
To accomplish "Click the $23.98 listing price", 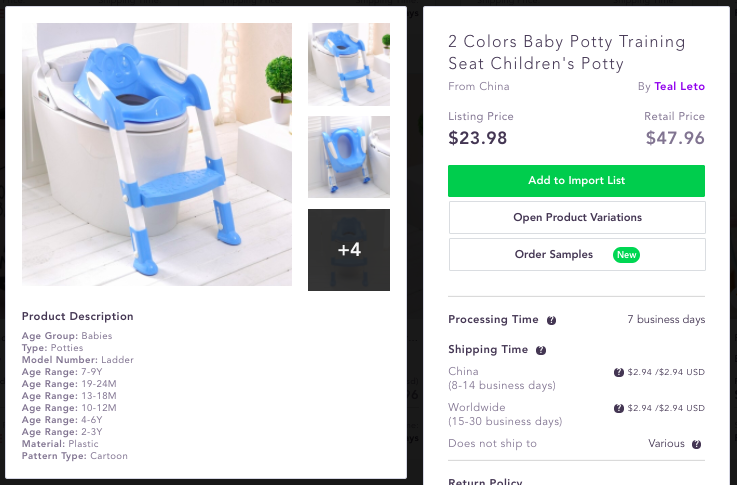I will point(478,139).
